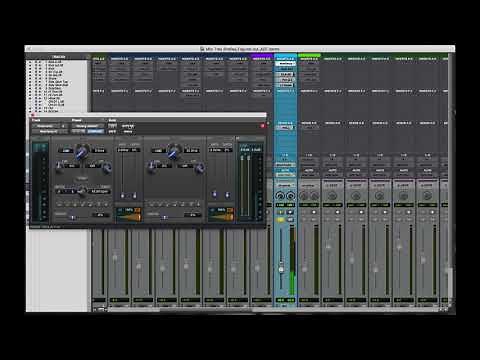Image resolution: width=480 pixels, height=360 pixels.
Task: Open the automation mode selector on highlighted track
Action: [x=285, y=175]
